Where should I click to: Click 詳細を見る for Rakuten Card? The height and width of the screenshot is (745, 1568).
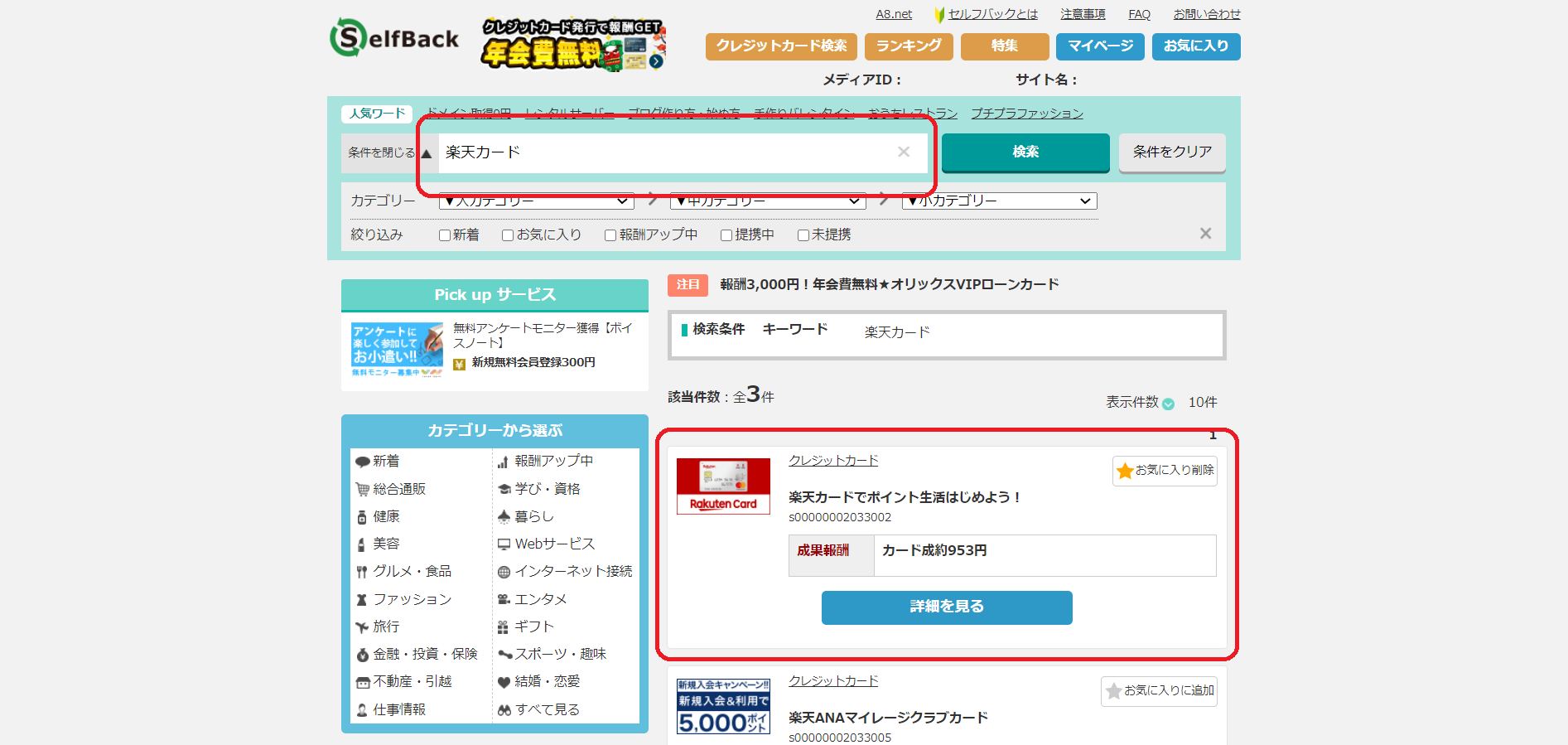pyautogui.click(x=947, y=607)
